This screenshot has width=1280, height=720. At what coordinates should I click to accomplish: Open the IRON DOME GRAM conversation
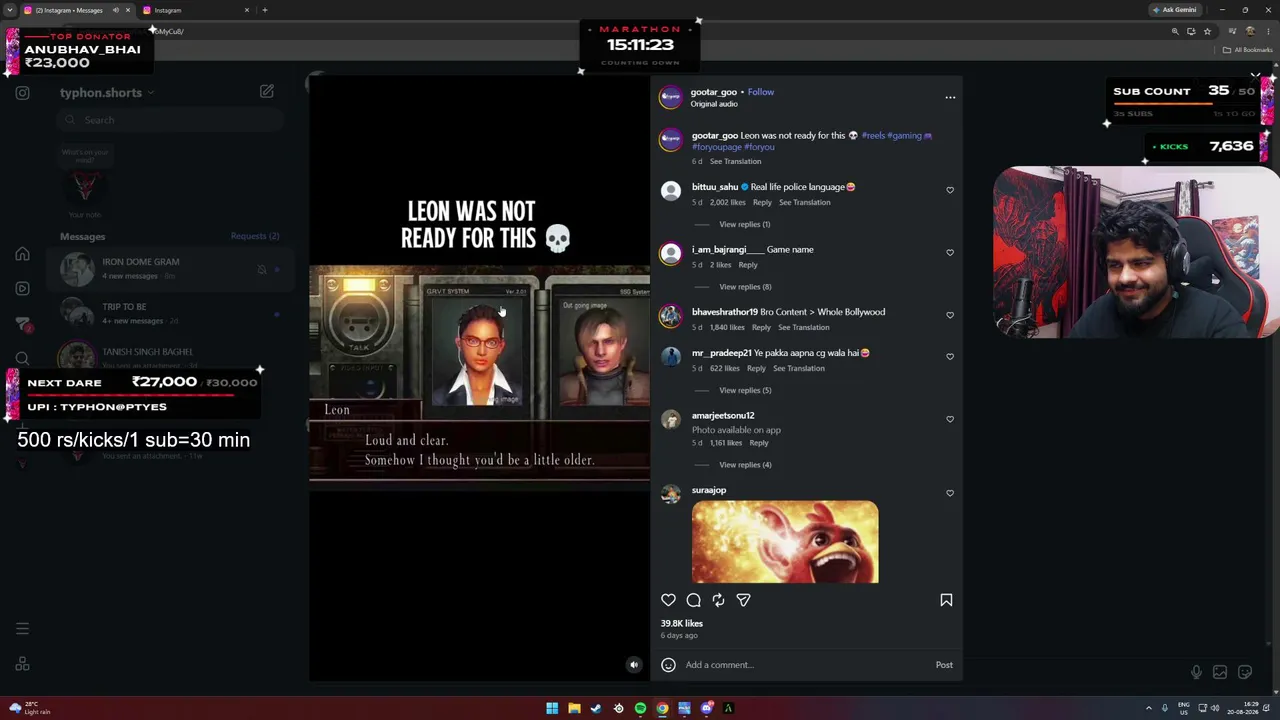[x=170, y=268]
